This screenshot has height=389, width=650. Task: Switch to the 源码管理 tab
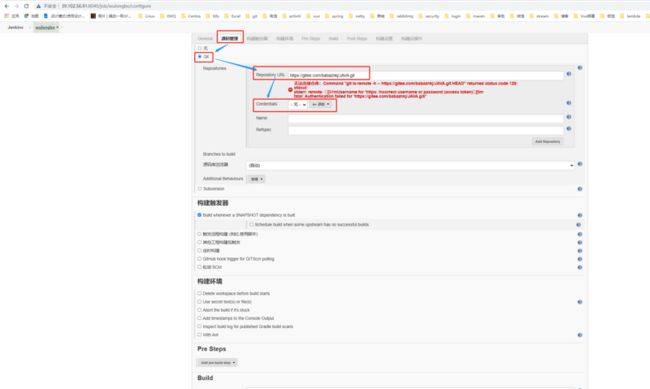pos(230,39)
